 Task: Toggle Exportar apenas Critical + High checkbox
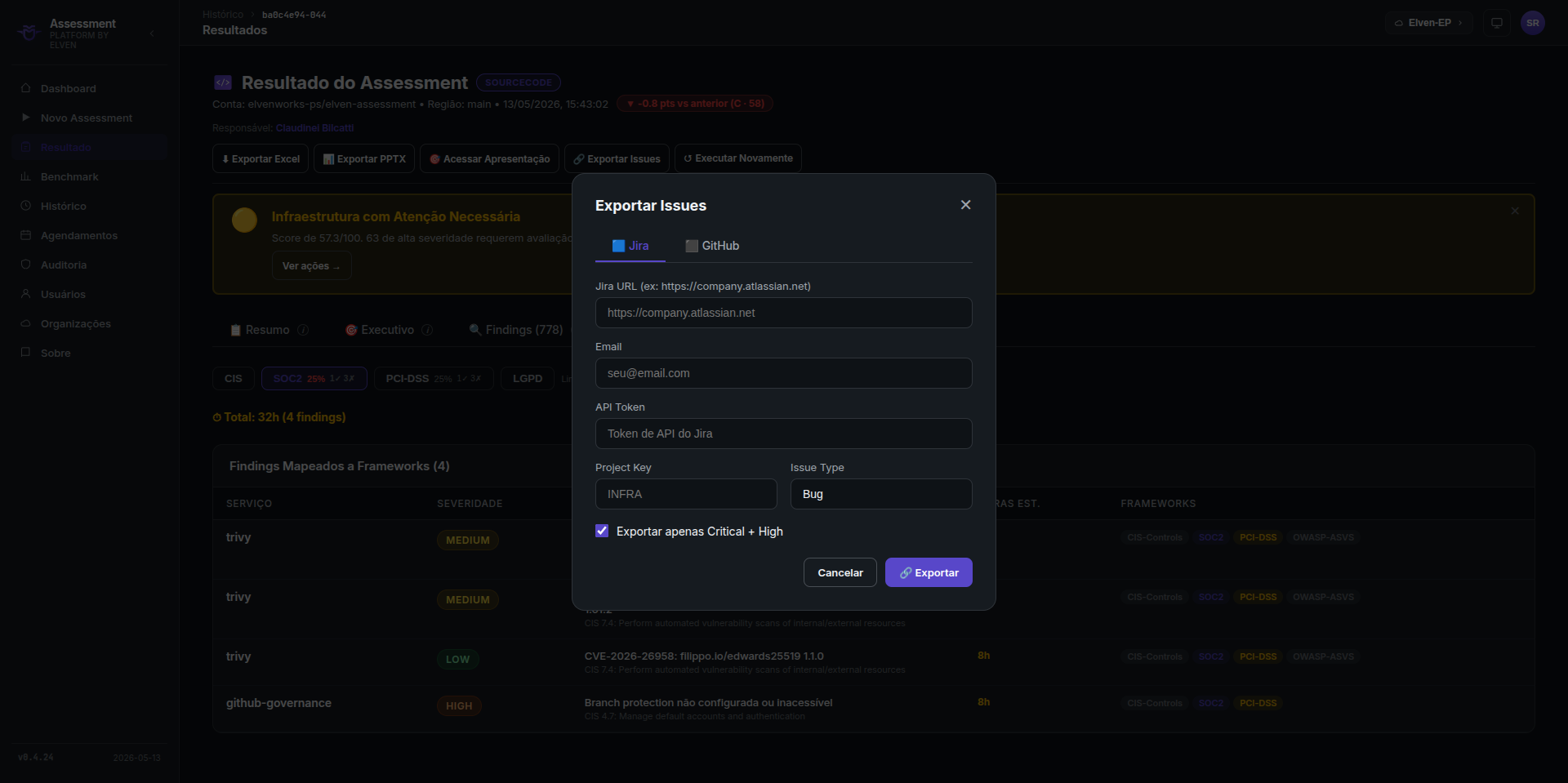[x=602, y=531]
